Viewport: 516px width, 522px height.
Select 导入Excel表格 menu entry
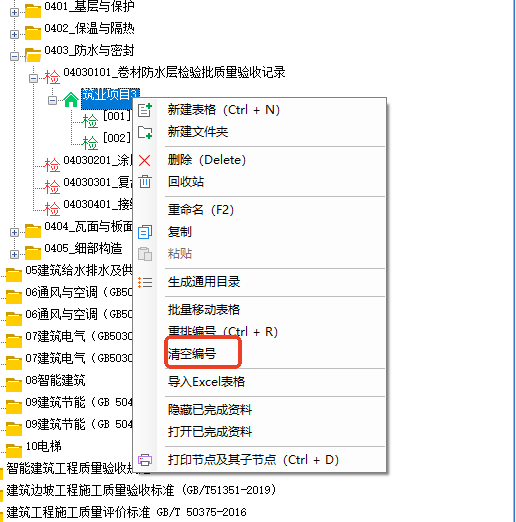206,381
